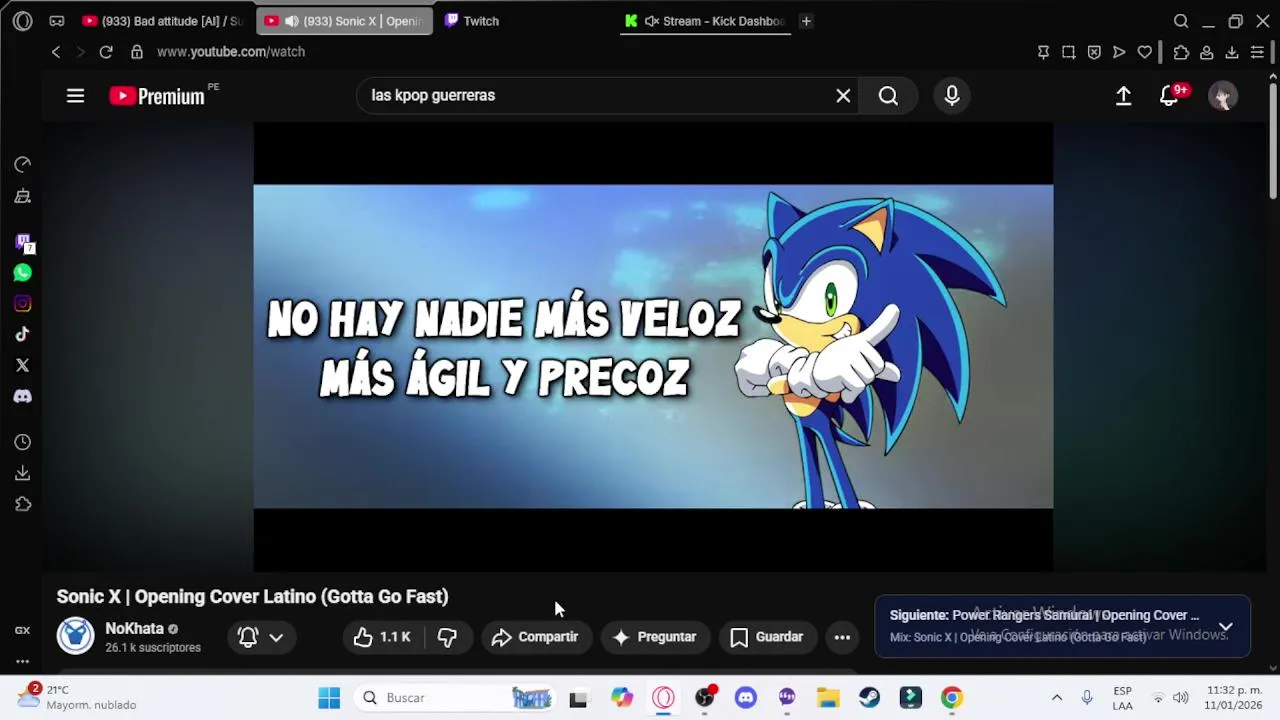Open the YouTube account avatar menu
This screenshot has width=1280, height=720.
pos(1222,96)
